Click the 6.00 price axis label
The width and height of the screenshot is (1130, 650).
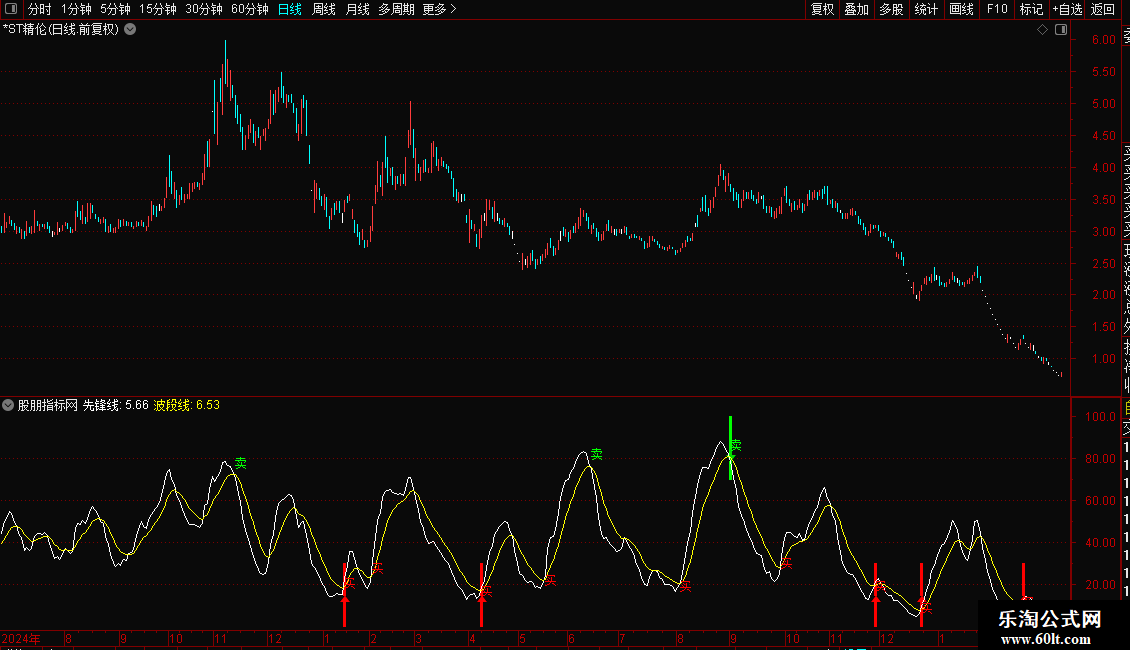1104,40
